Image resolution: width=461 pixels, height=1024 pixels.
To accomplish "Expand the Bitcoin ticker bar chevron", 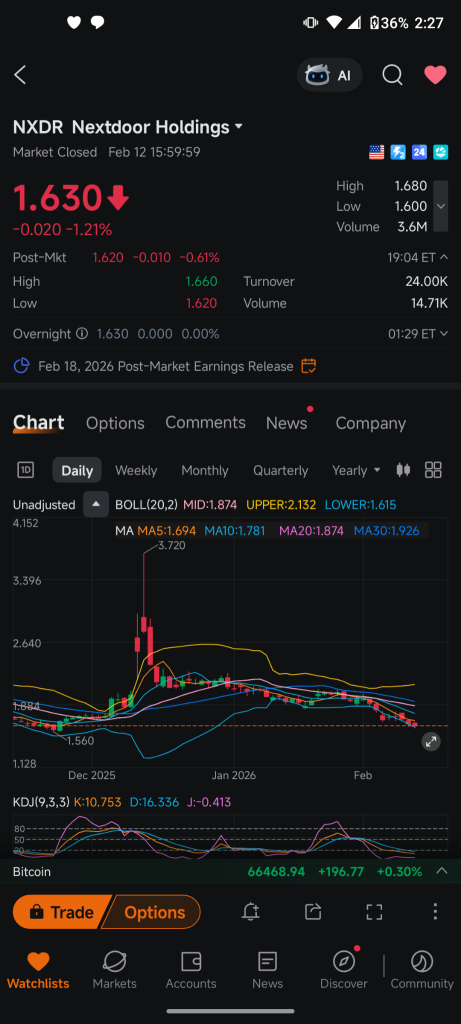I will 441,871.
